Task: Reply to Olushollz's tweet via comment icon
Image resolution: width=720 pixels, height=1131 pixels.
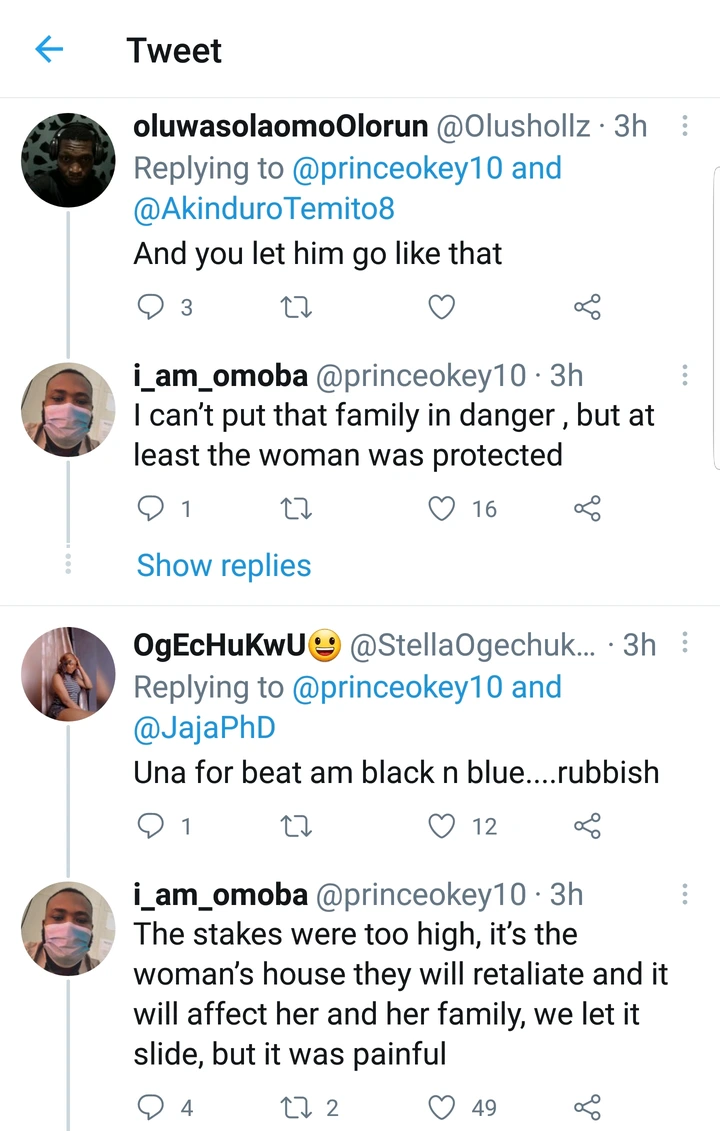Action: 149,308
